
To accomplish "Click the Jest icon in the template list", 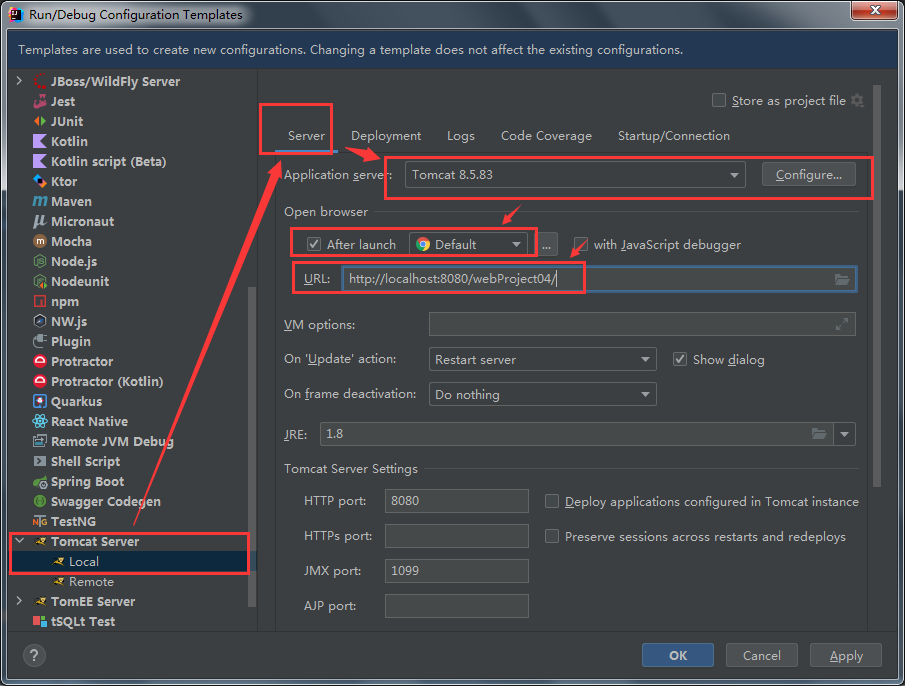I will coord(40,102).
